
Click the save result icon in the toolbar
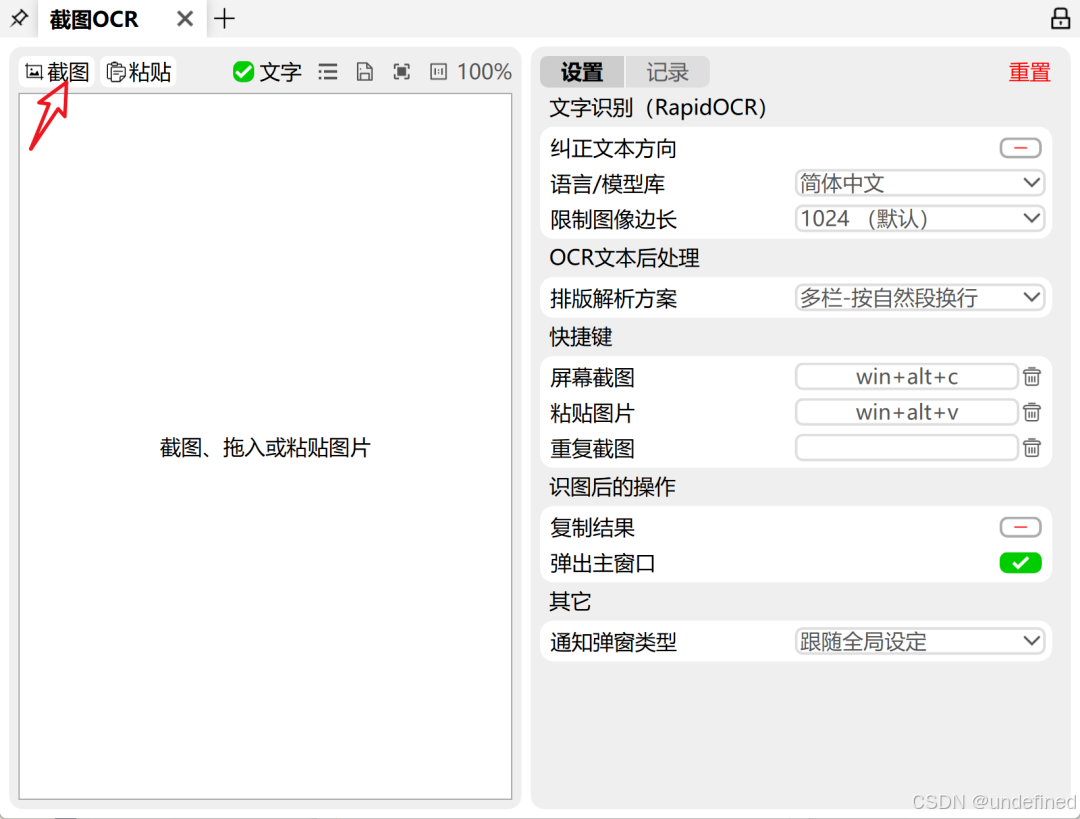364,71
